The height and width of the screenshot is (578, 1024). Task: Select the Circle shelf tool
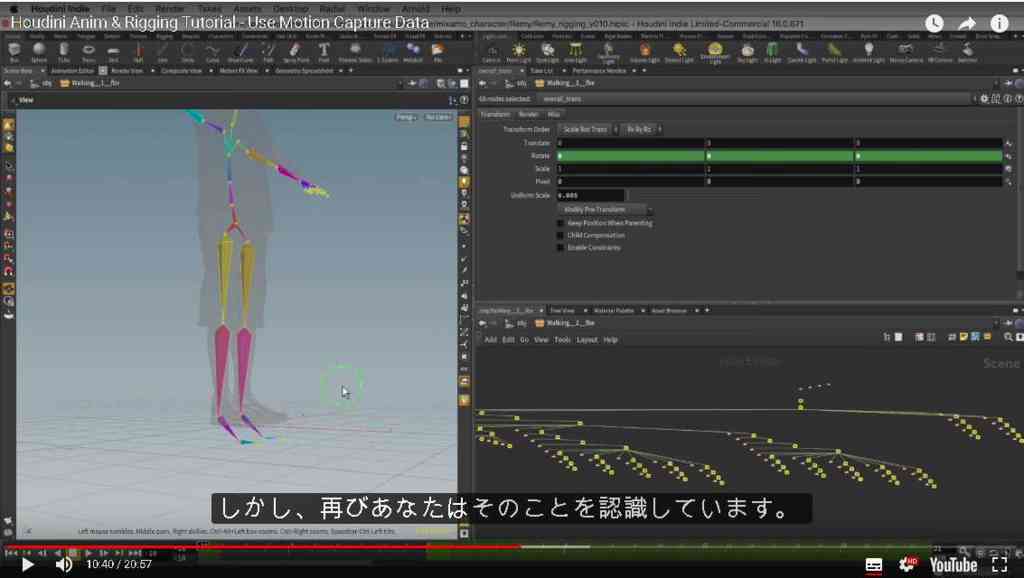click(187, 52)
